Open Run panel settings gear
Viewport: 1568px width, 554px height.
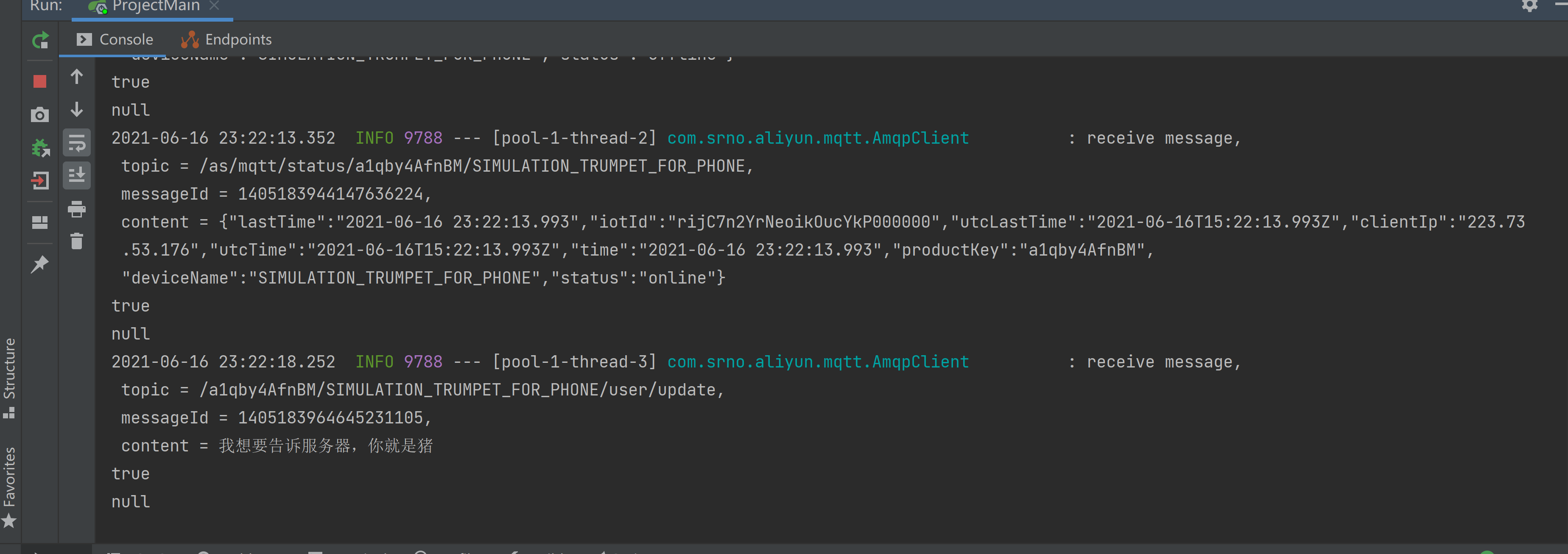click(1530, 6)
